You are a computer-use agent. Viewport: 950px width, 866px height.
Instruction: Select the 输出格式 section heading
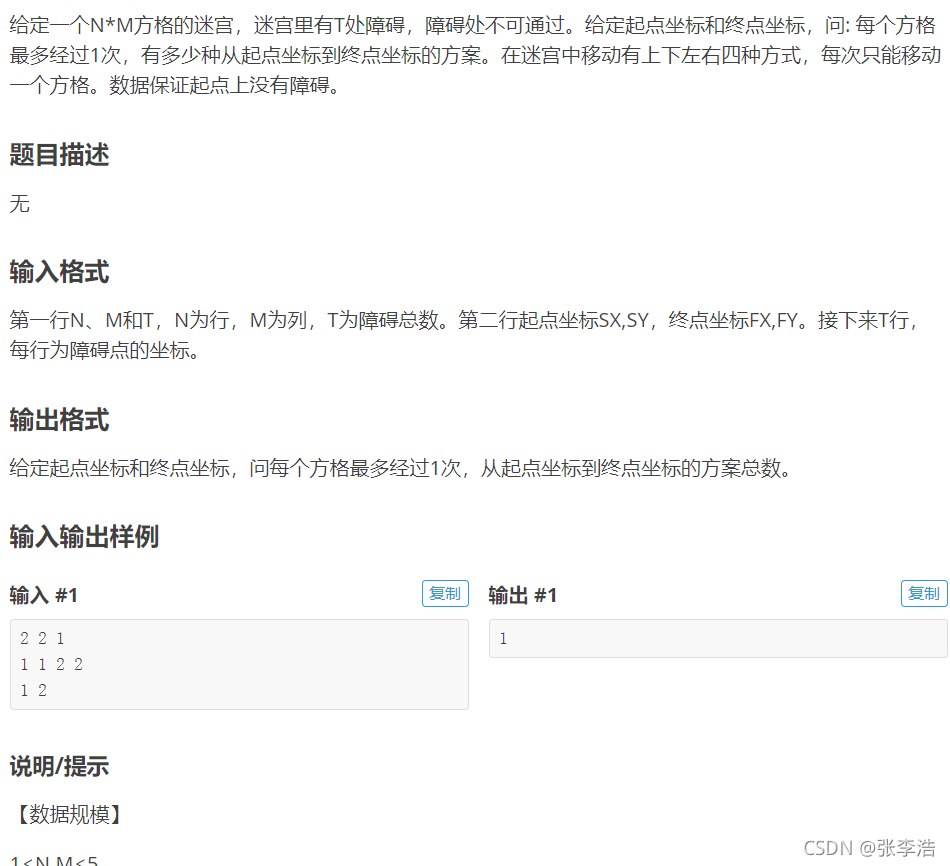[x=59, y=420]
